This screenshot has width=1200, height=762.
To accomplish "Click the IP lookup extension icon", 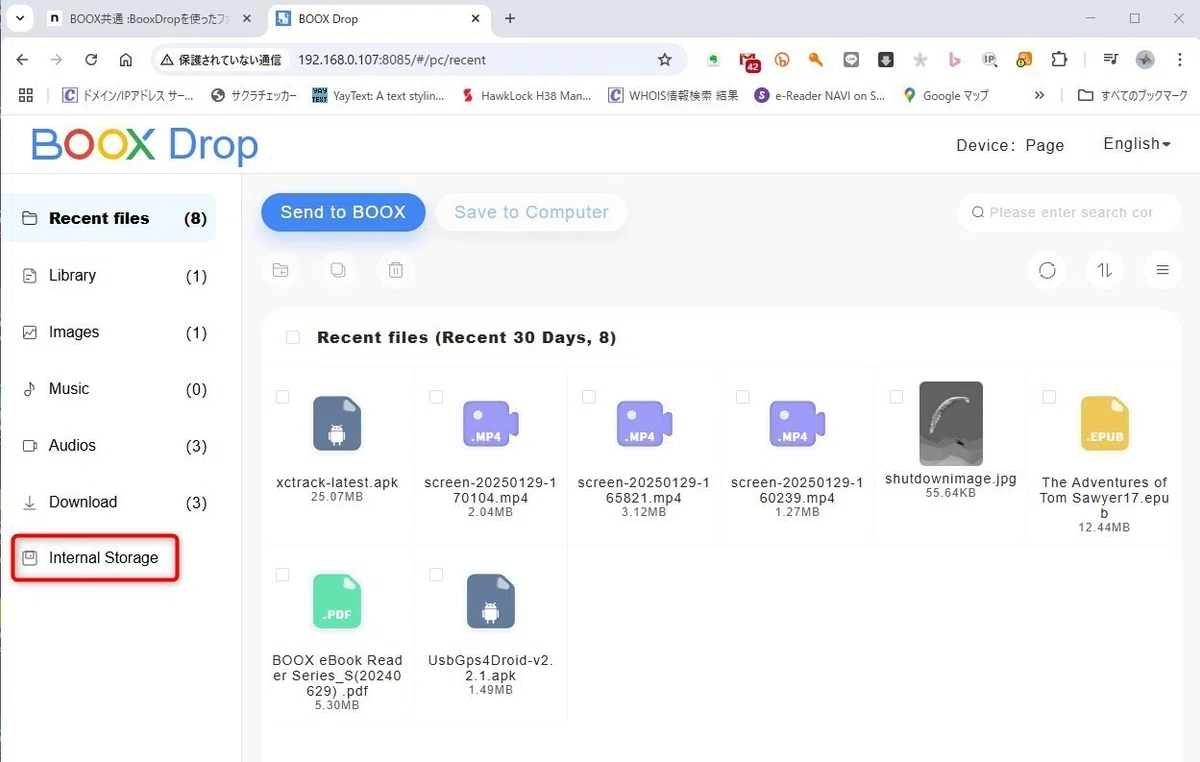I will pos(989,60).
